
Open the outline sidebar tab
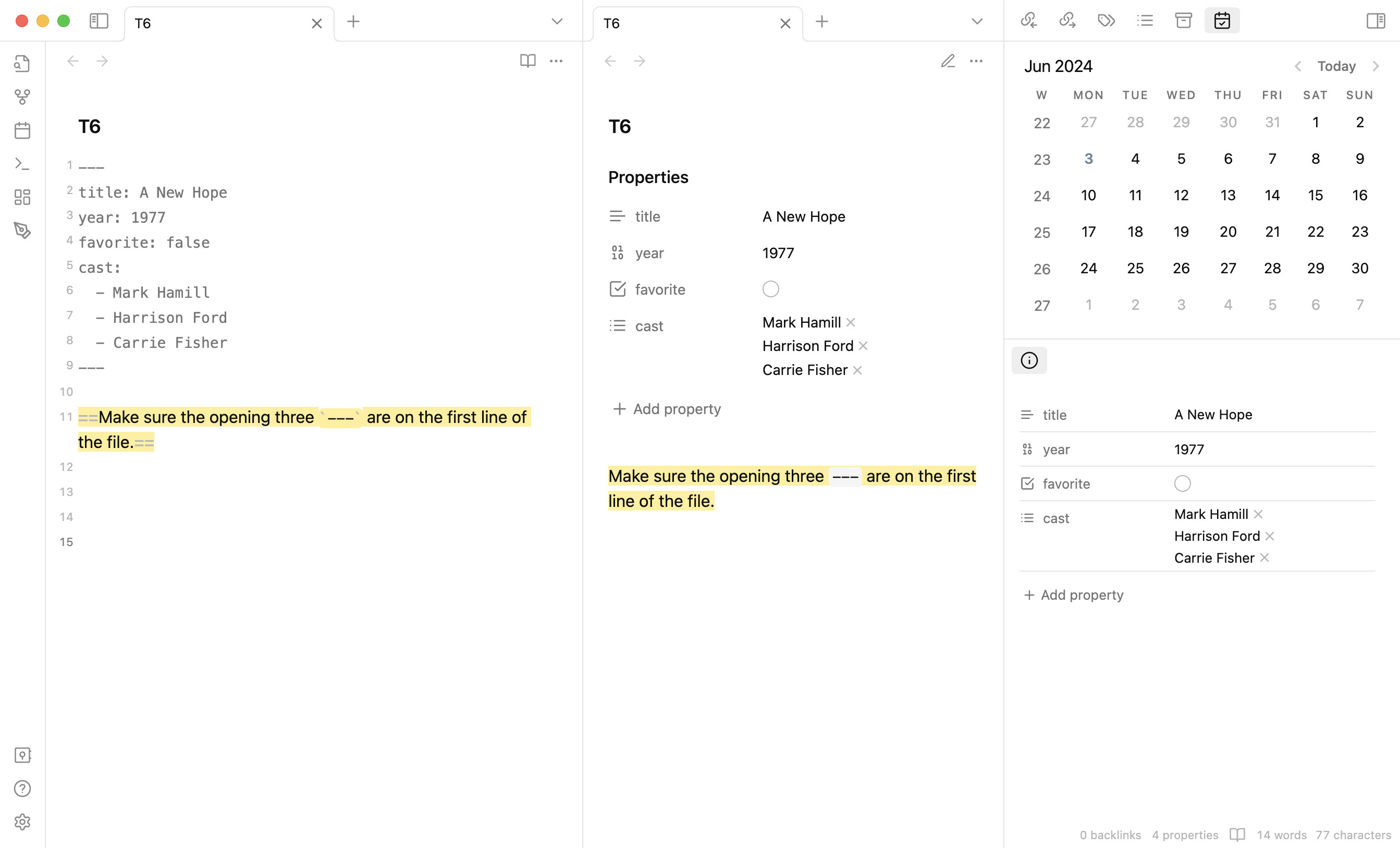pos(1145,21)
